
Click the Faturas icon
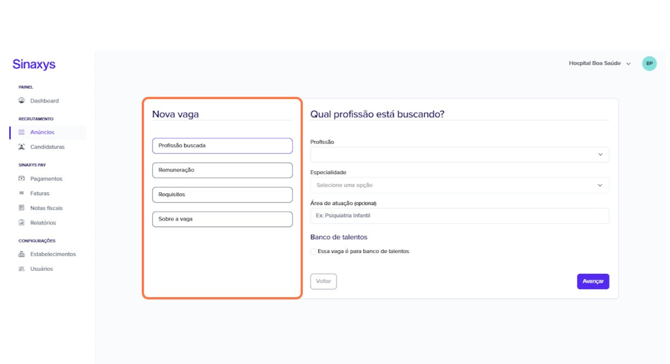[x=21, y=193]
